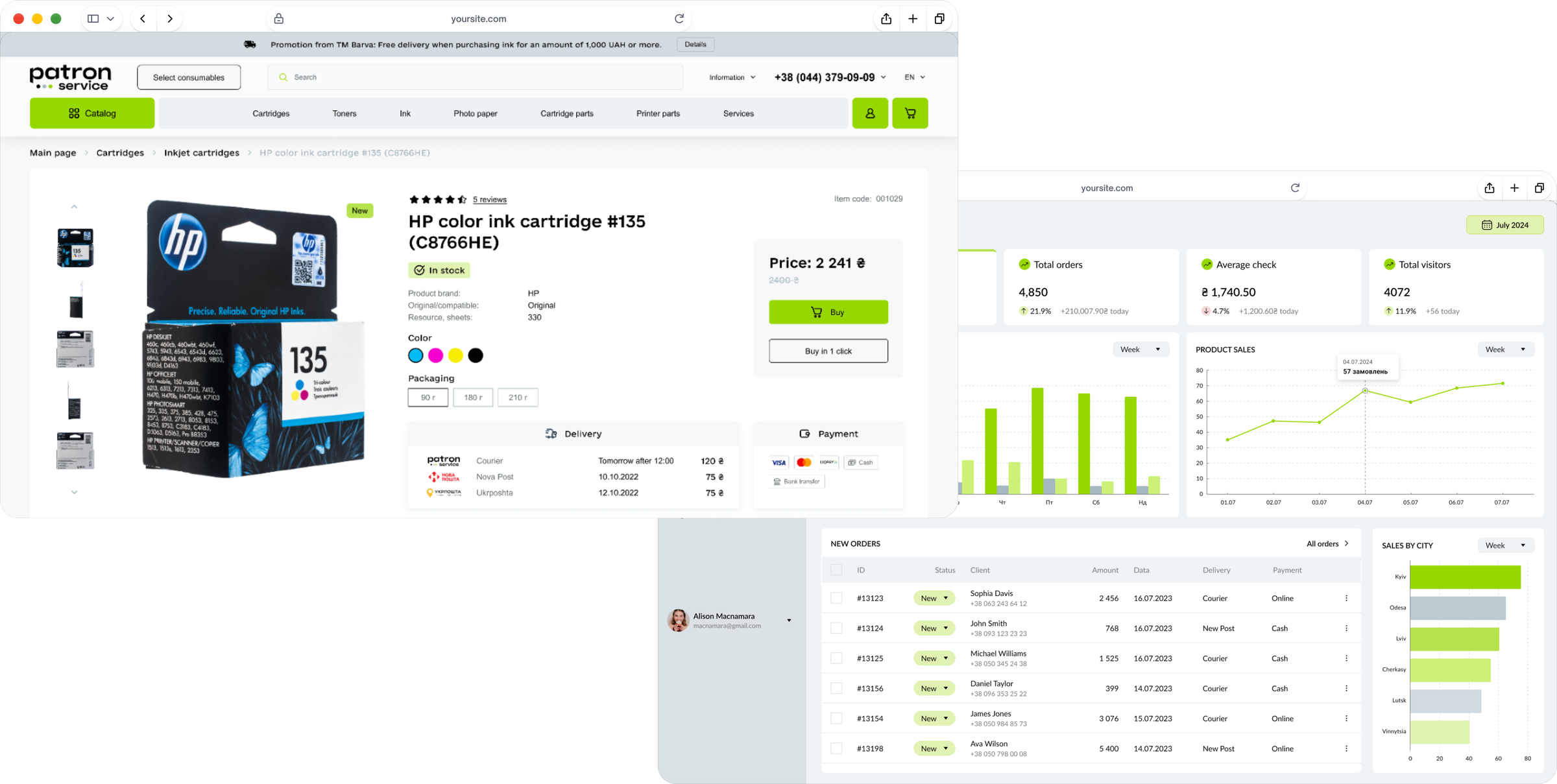Select the 180 г packaging option
This screenshot has width=1557, height=784.
coord(473,398)
